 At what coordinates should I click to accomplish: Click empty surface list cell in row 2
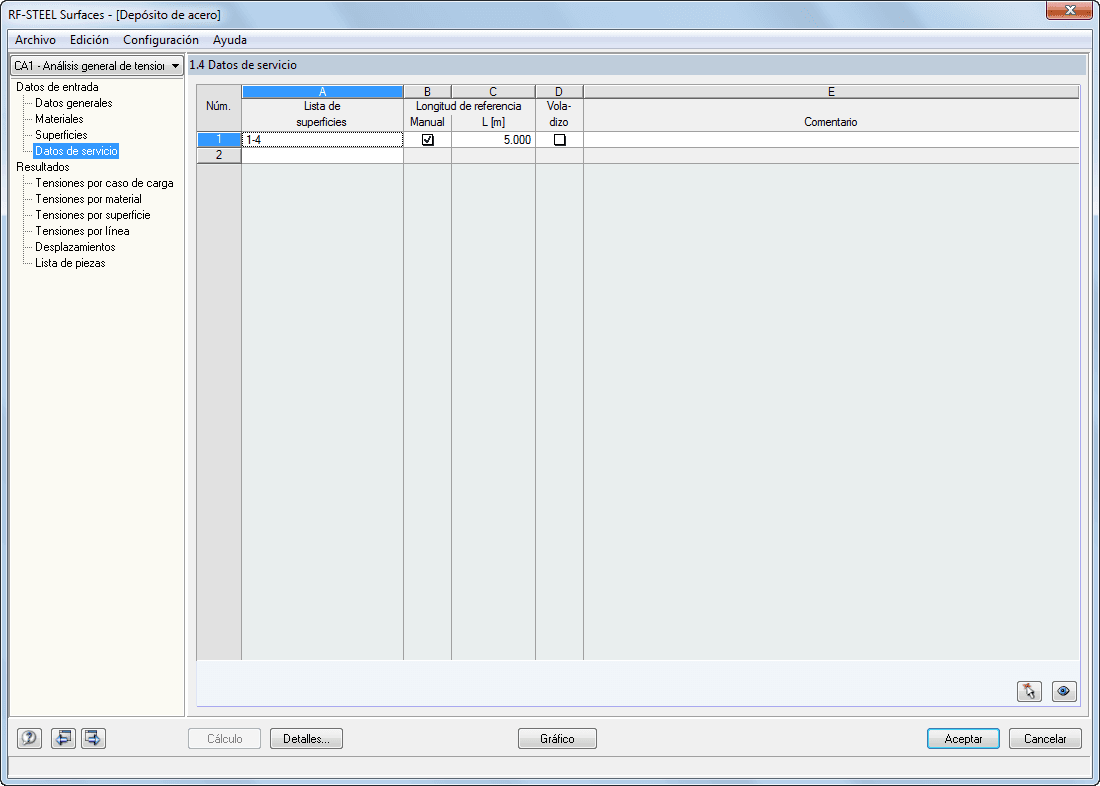click(x=323, y=155)
